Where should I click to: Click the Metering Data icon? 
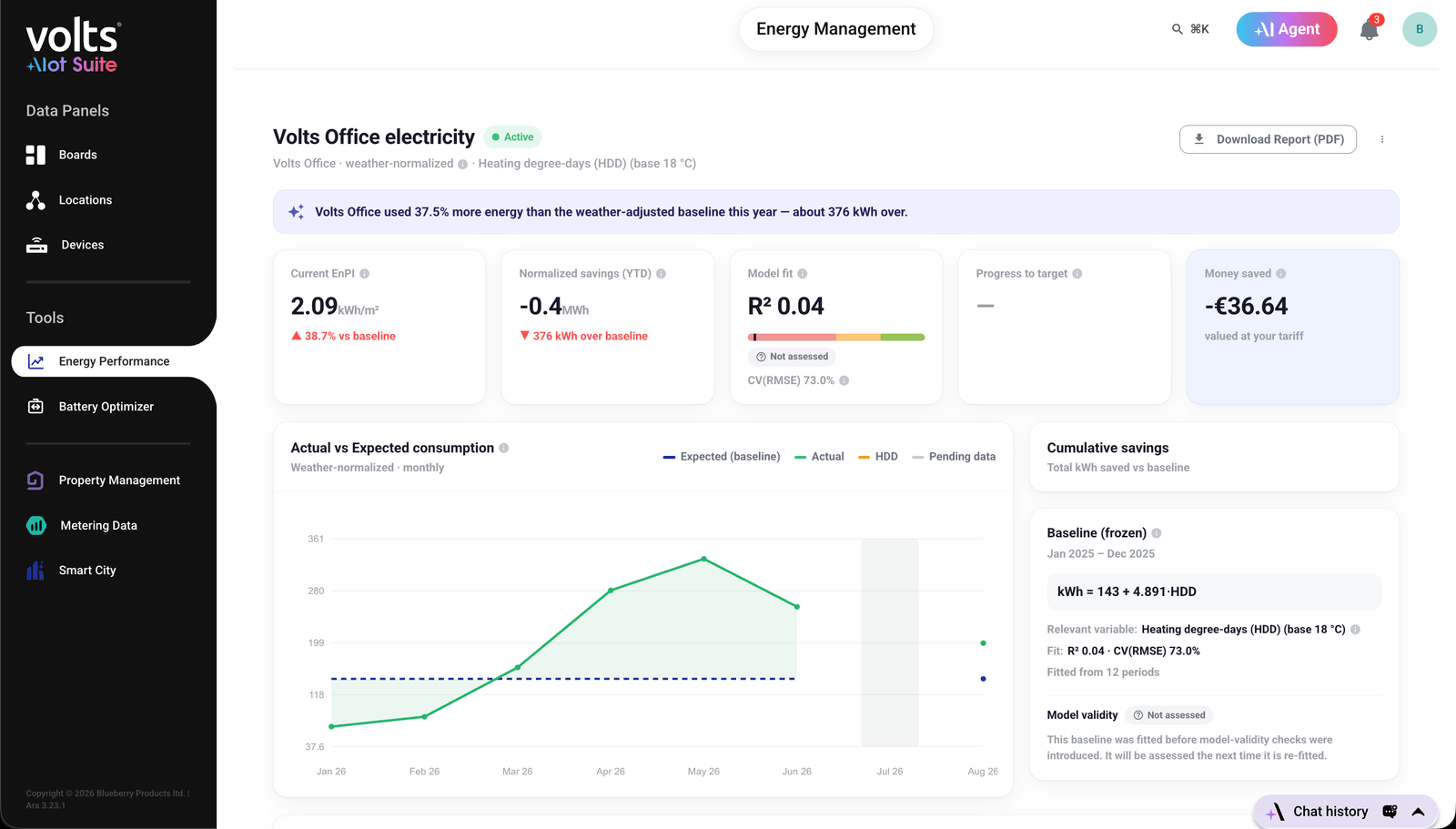tap(36, 525)
